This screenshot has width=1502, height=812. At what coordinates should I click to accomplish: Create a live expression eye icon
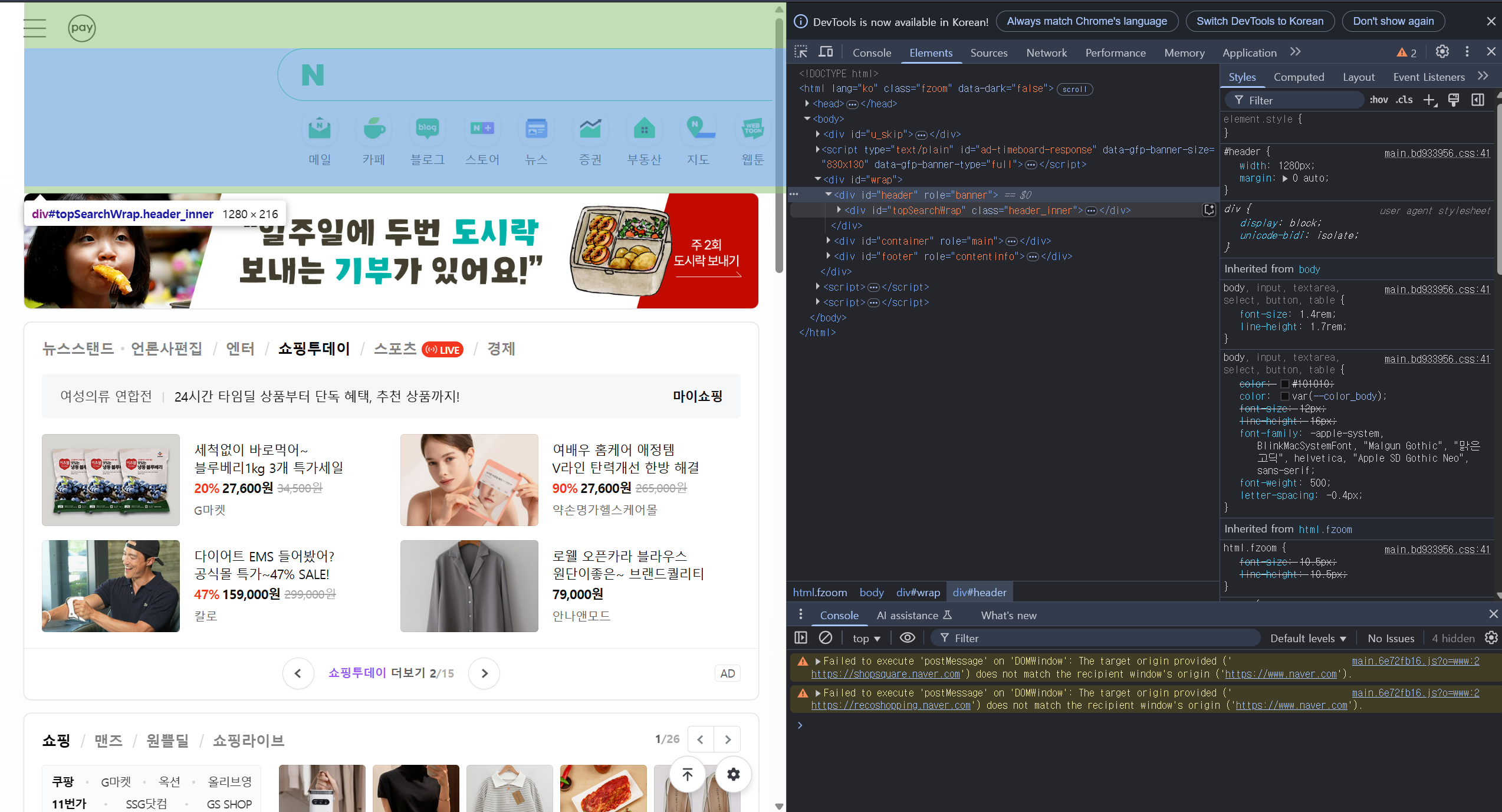click(x=908, y=638)
